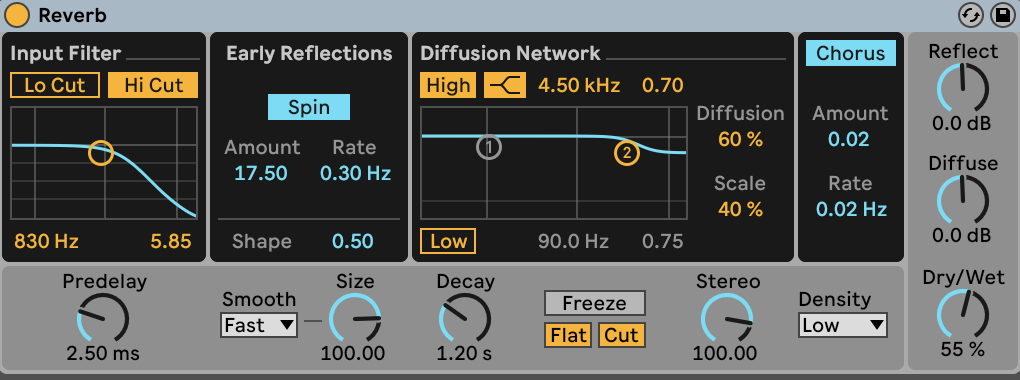This screenshot has height=380, width=1020.
Task: Click the Decay value 1.20 s
Action: point(464,354)
